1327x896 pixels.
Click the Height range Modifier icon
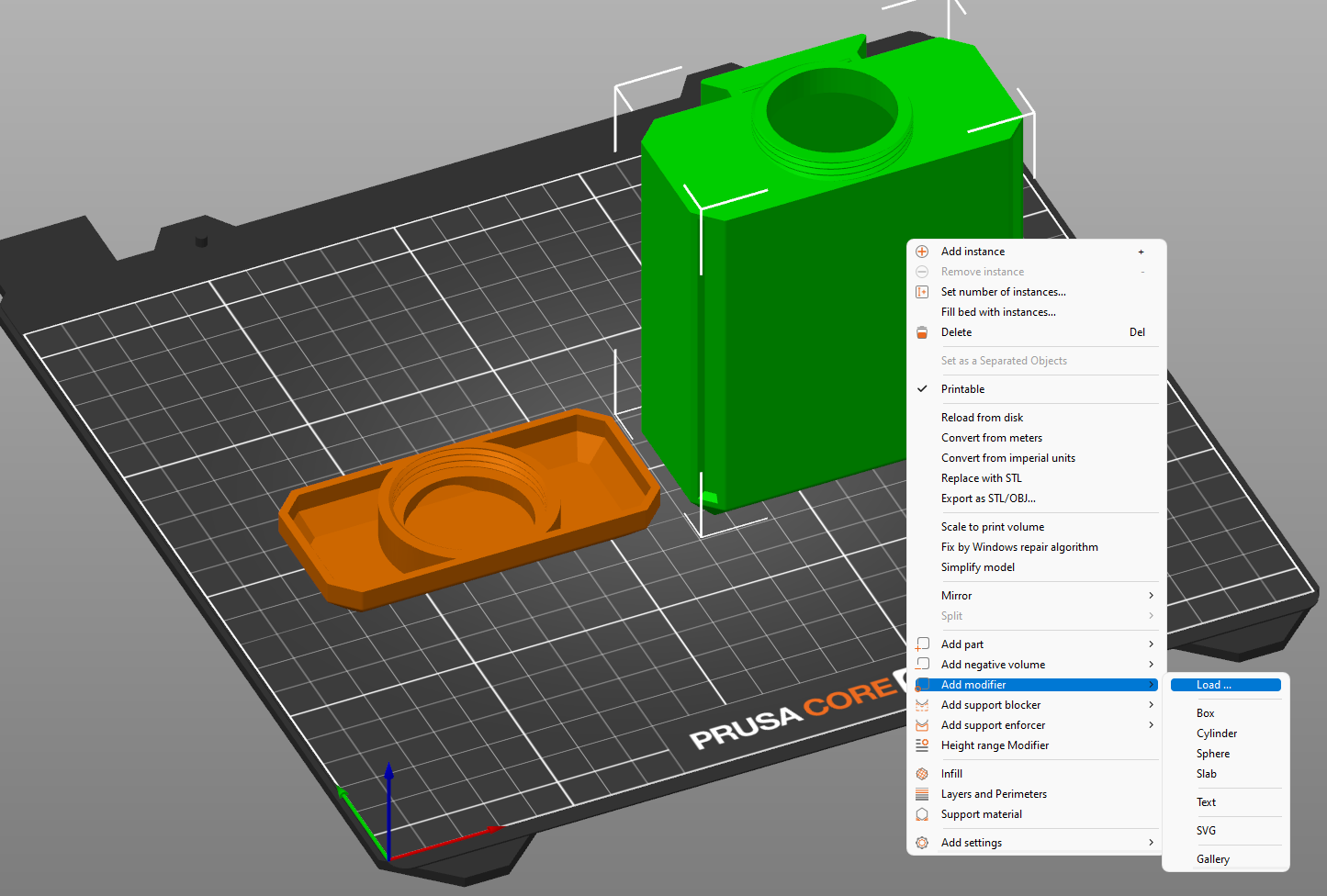pos(922,745)
